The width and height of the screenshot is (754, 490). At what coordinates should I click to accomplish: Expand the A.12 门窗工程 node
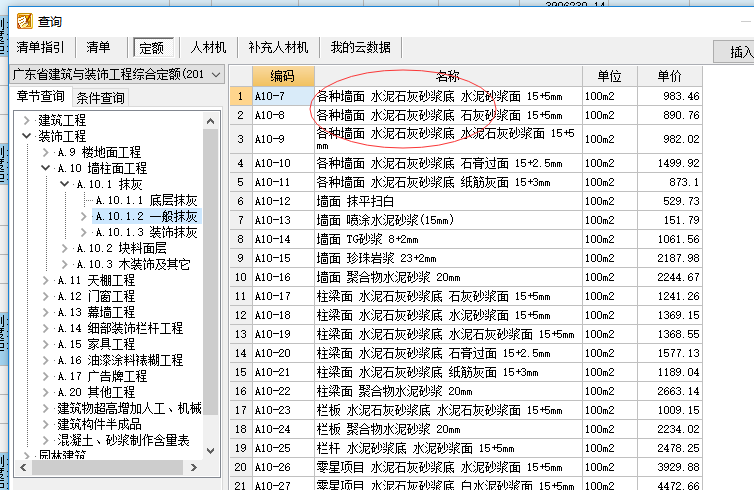coord(46,296)
